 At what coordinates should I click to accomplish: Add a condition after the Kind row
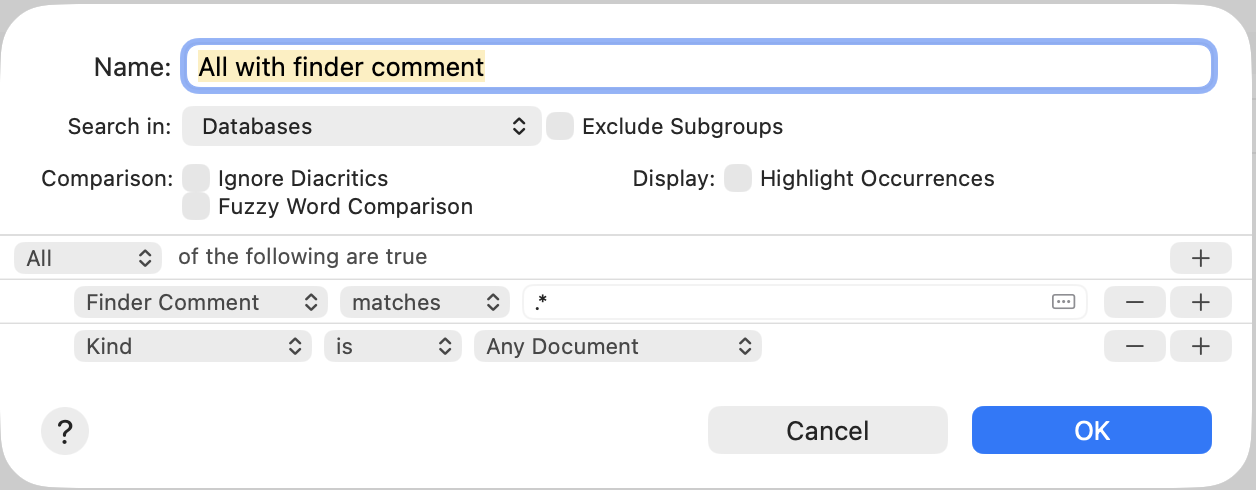(1200, 346)
